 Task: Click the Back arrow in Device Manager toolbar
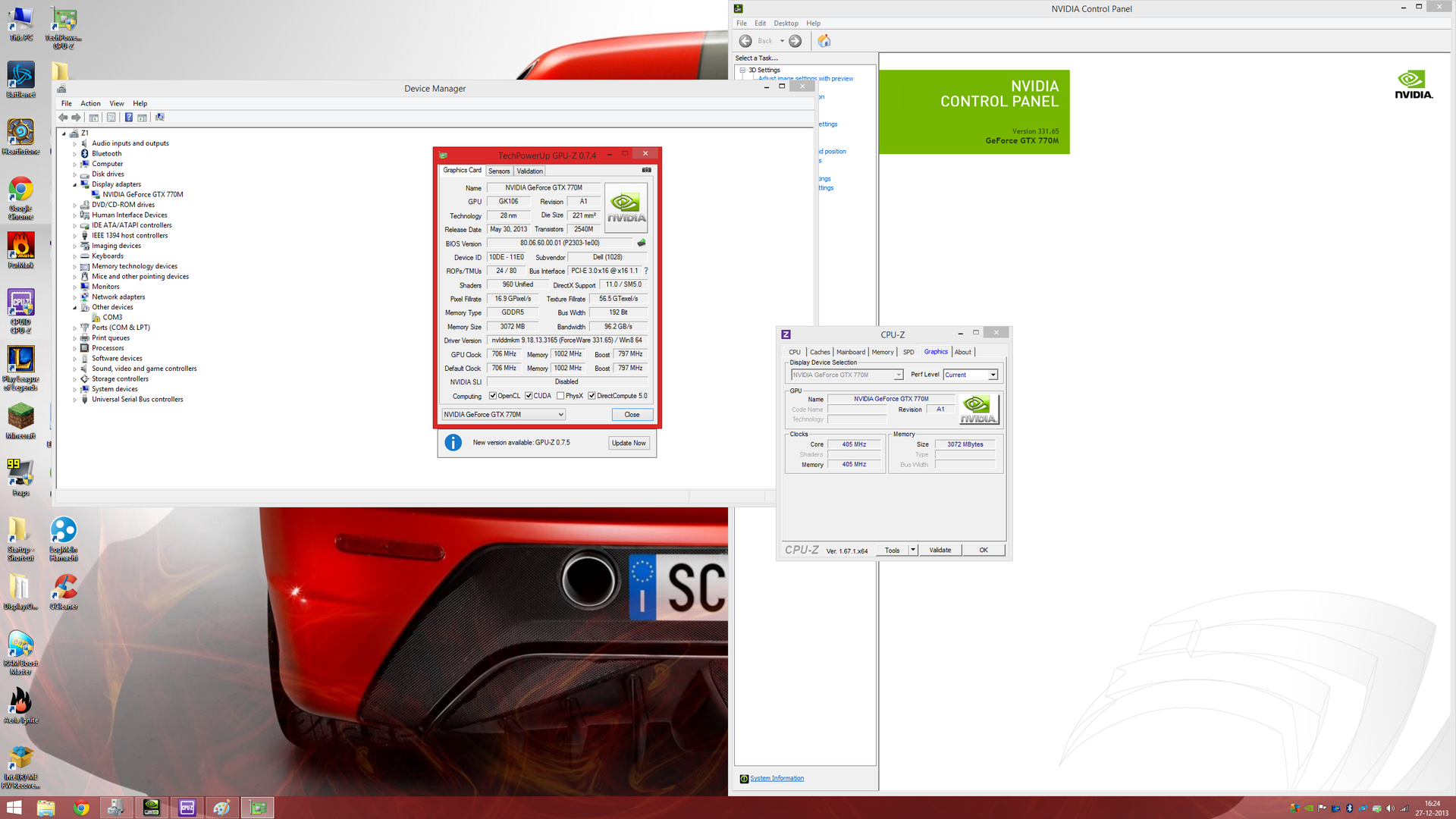pyautogui.click(x=63, y=118)
